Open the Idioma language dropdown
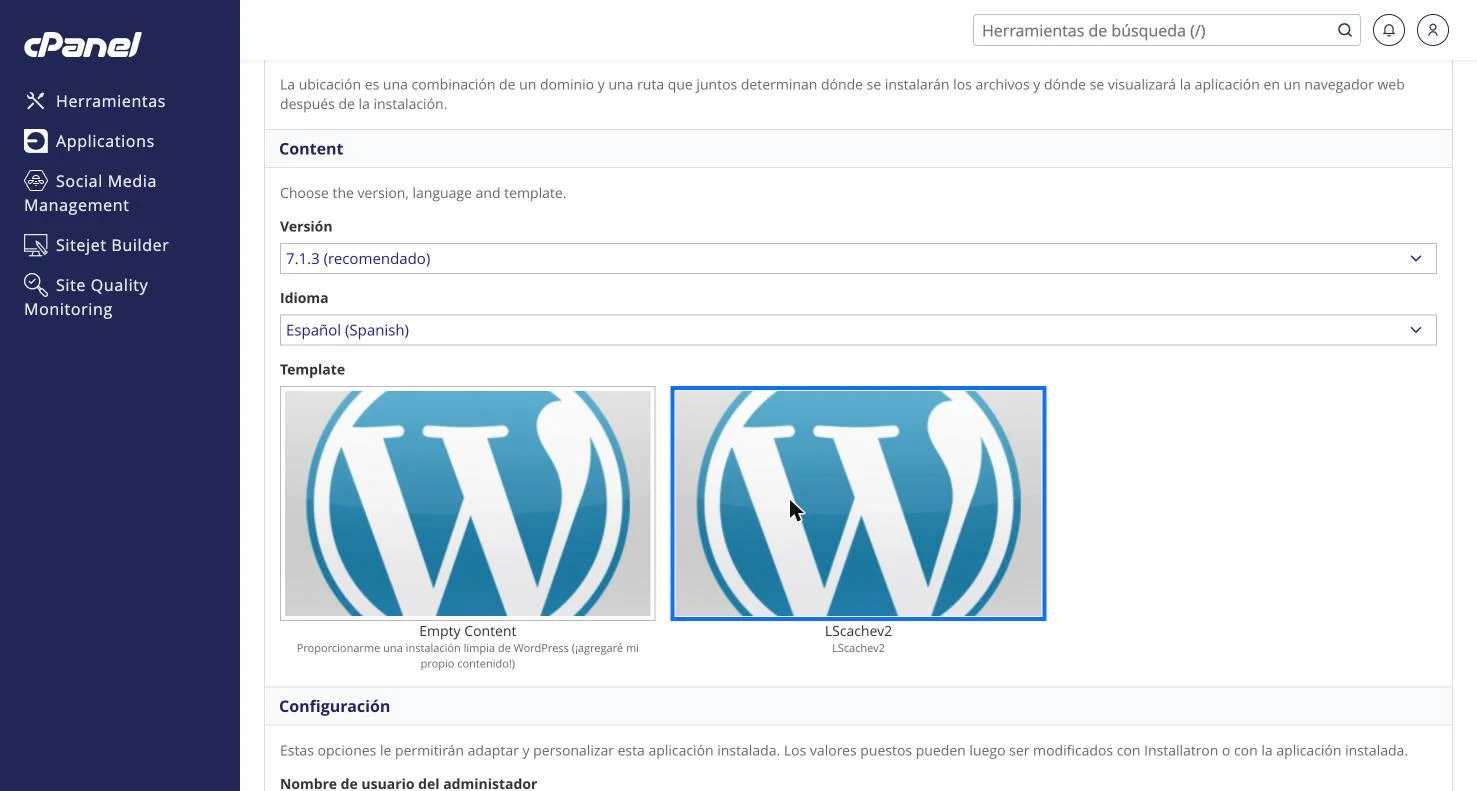 coord(858,330)
